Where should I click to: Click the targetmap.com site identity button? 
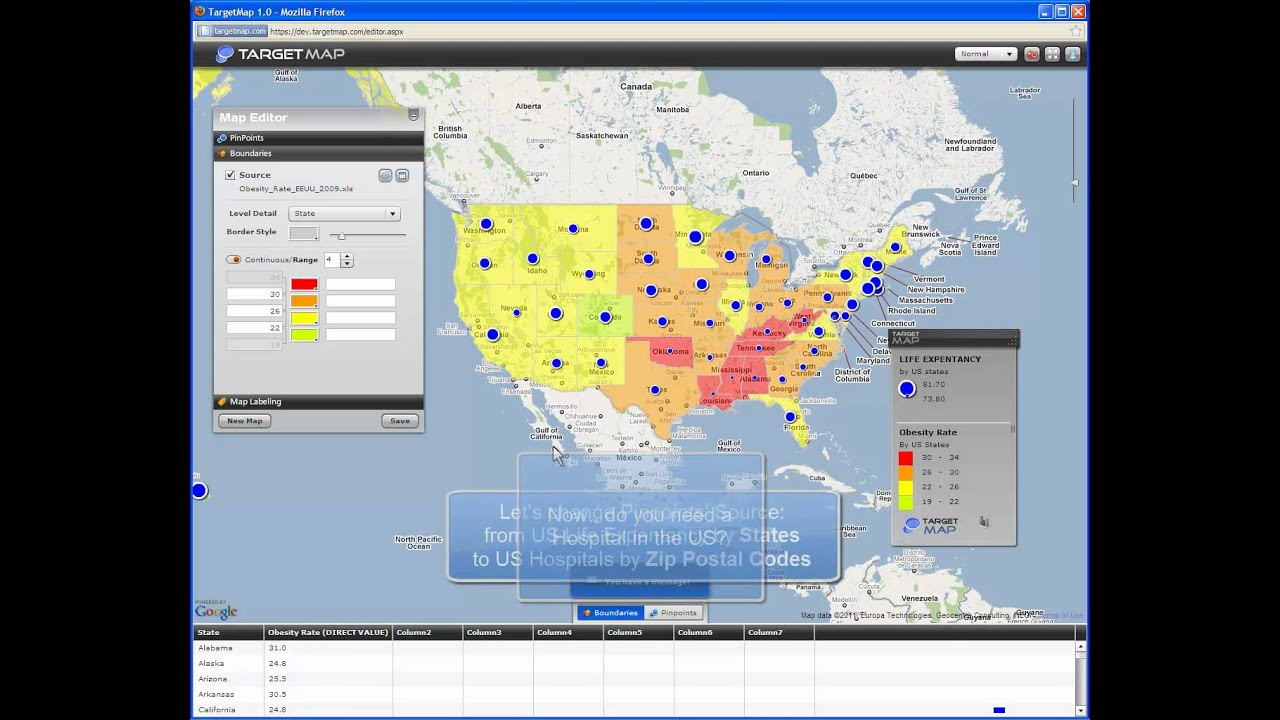click(234, 31)
